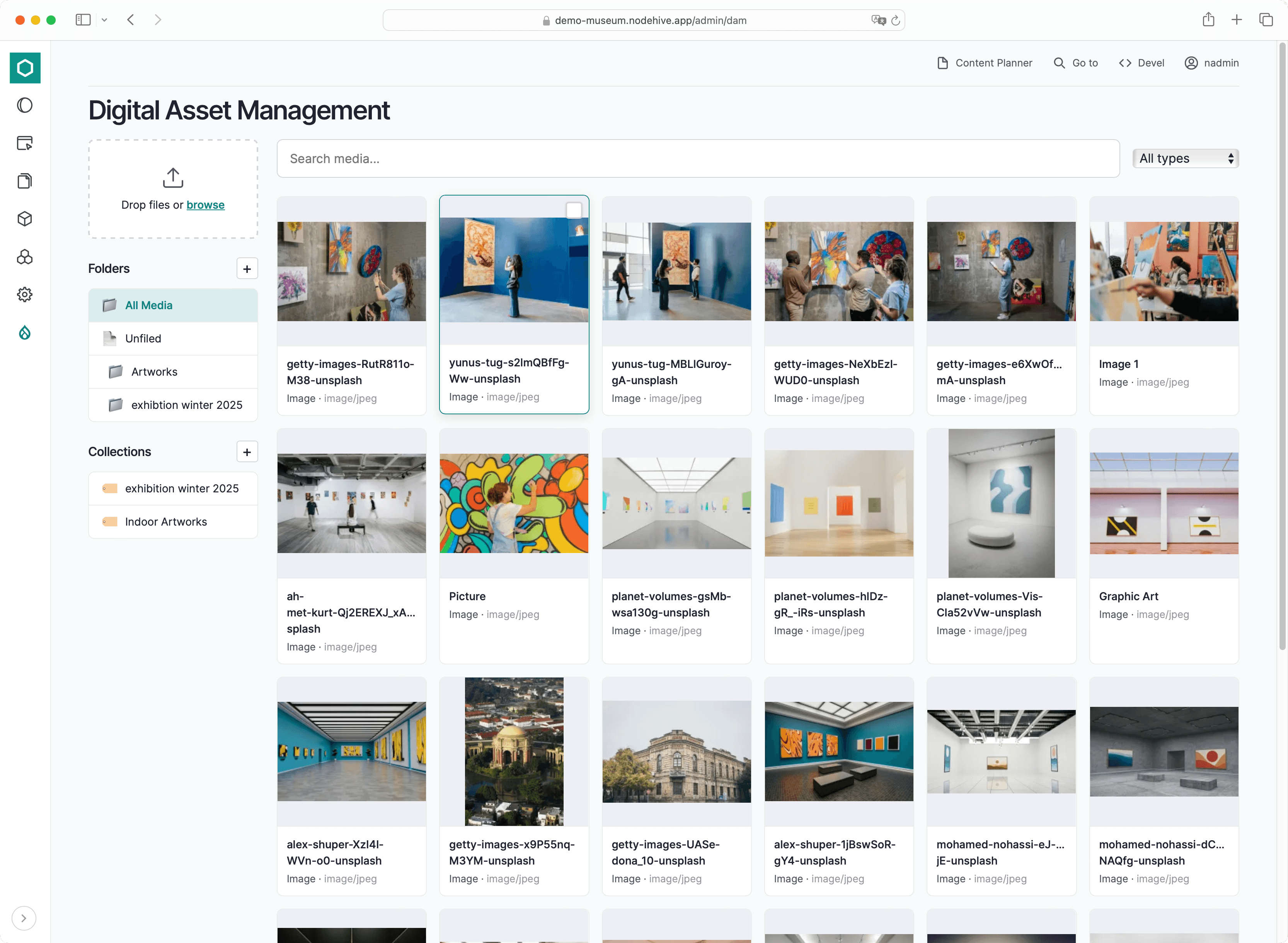Click the browse link to upload files
The height and width of the screenshot is (943, 1288).
click(x=206, y=204)
